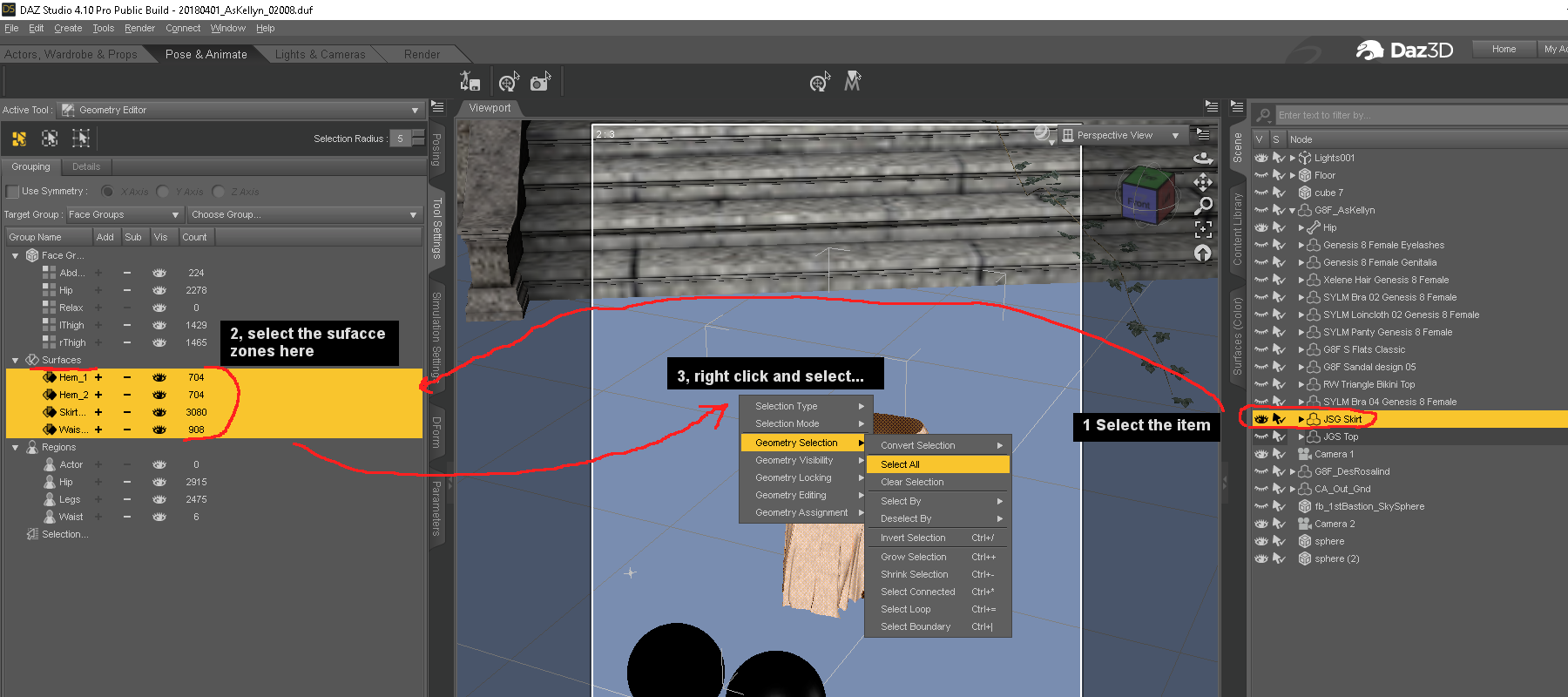Screen dimensions: 1568x697
Task: Click the Count column header
Action: 194,237
